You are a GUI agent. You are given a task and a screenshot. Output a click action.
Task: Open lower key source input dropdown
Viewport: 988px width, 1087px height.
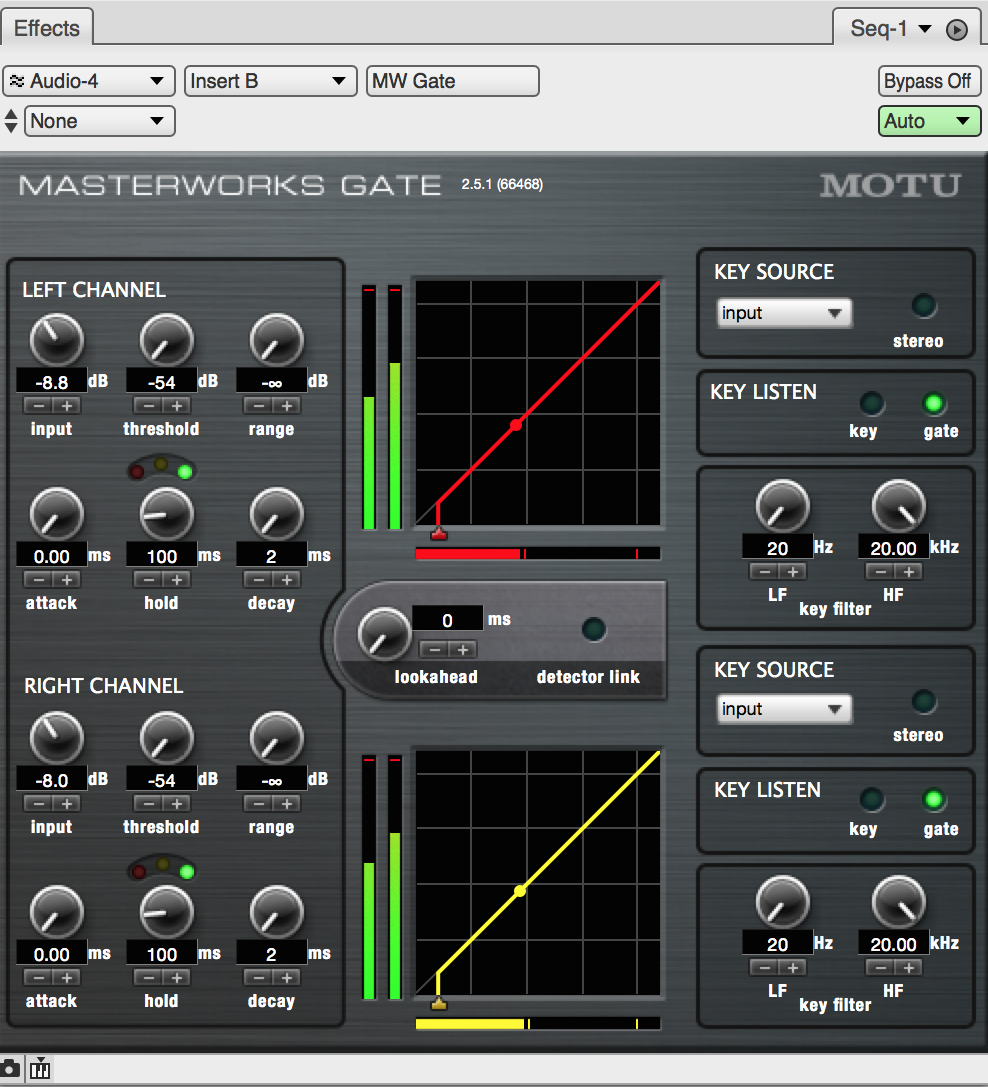click(x=783, y=709)
